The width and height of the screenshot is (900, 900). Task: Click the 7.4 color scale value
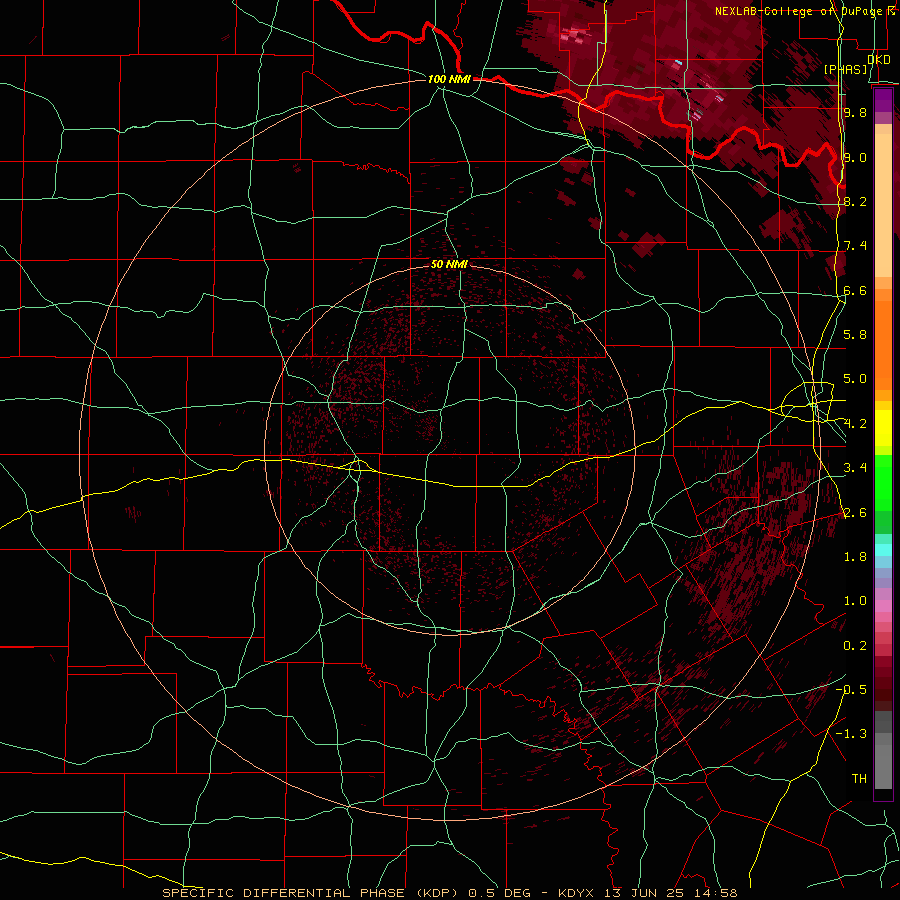point(855,246)
